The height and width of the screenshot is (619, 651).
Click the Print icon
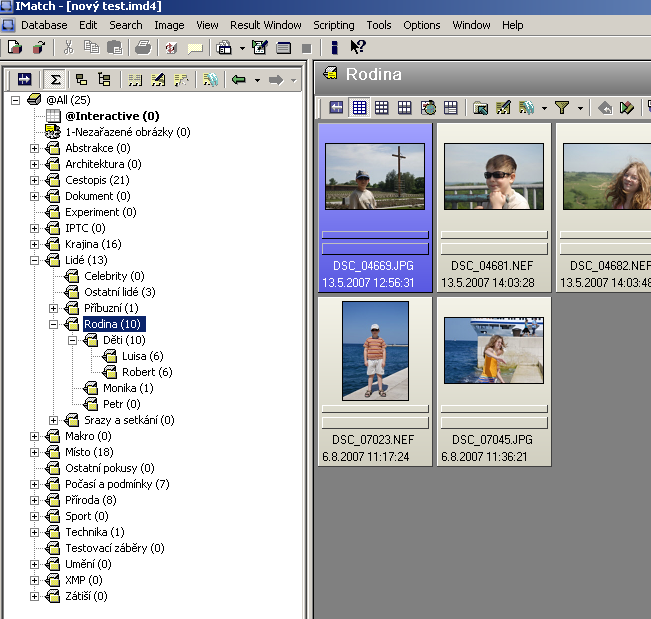[x=143, y=47]
